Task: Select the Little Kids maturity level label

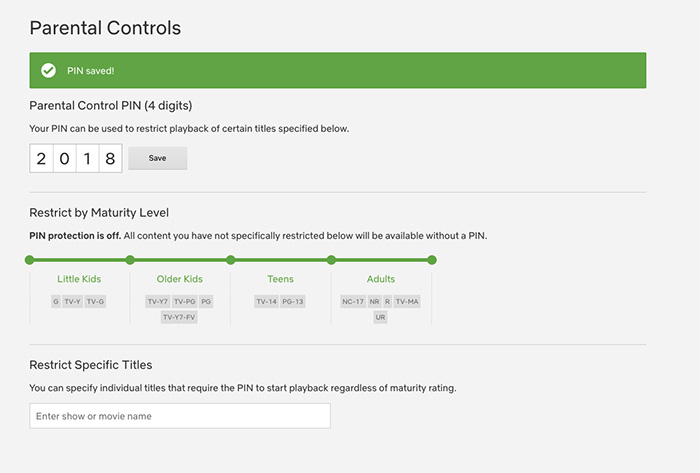Action: [x=80, y=279]
